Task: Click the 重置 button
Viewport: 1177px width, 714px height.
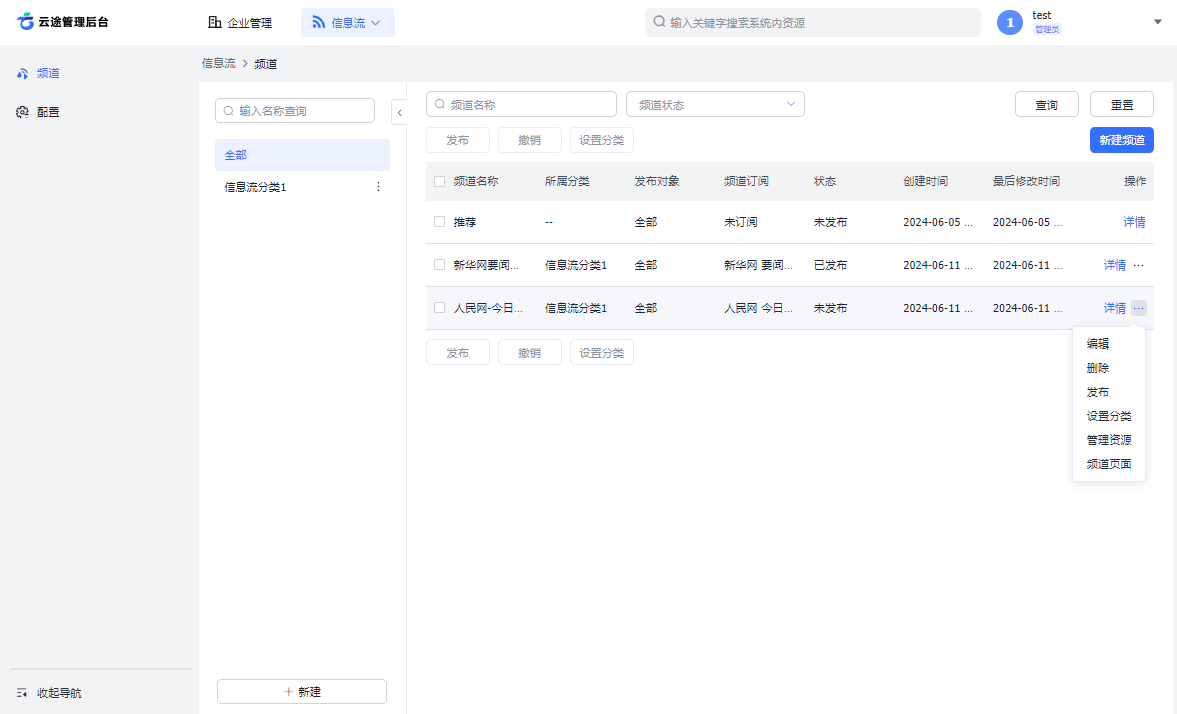Action: [x=1121, y=104]
